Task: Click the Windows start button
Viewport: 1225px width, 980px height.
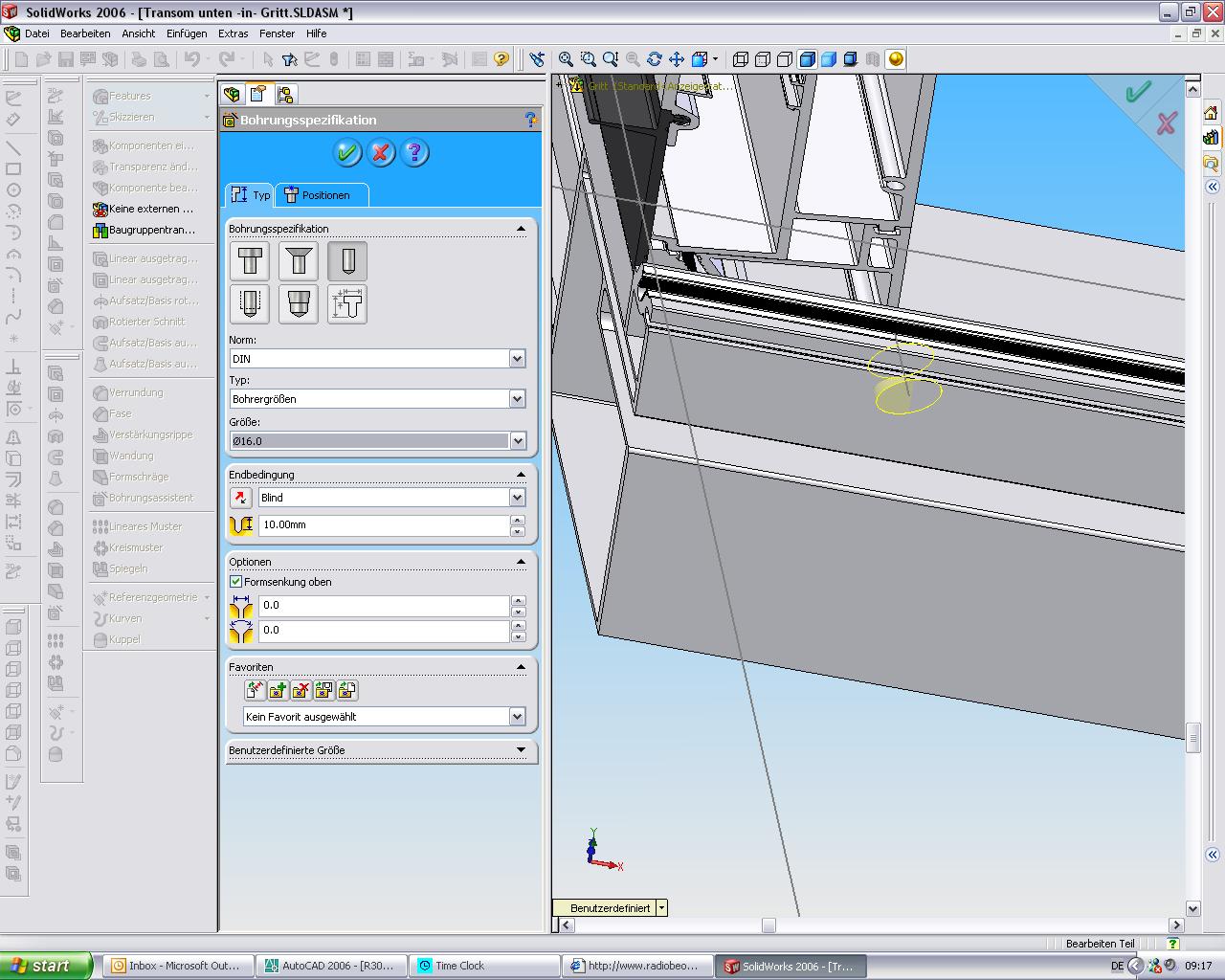Action: [46, 966]
